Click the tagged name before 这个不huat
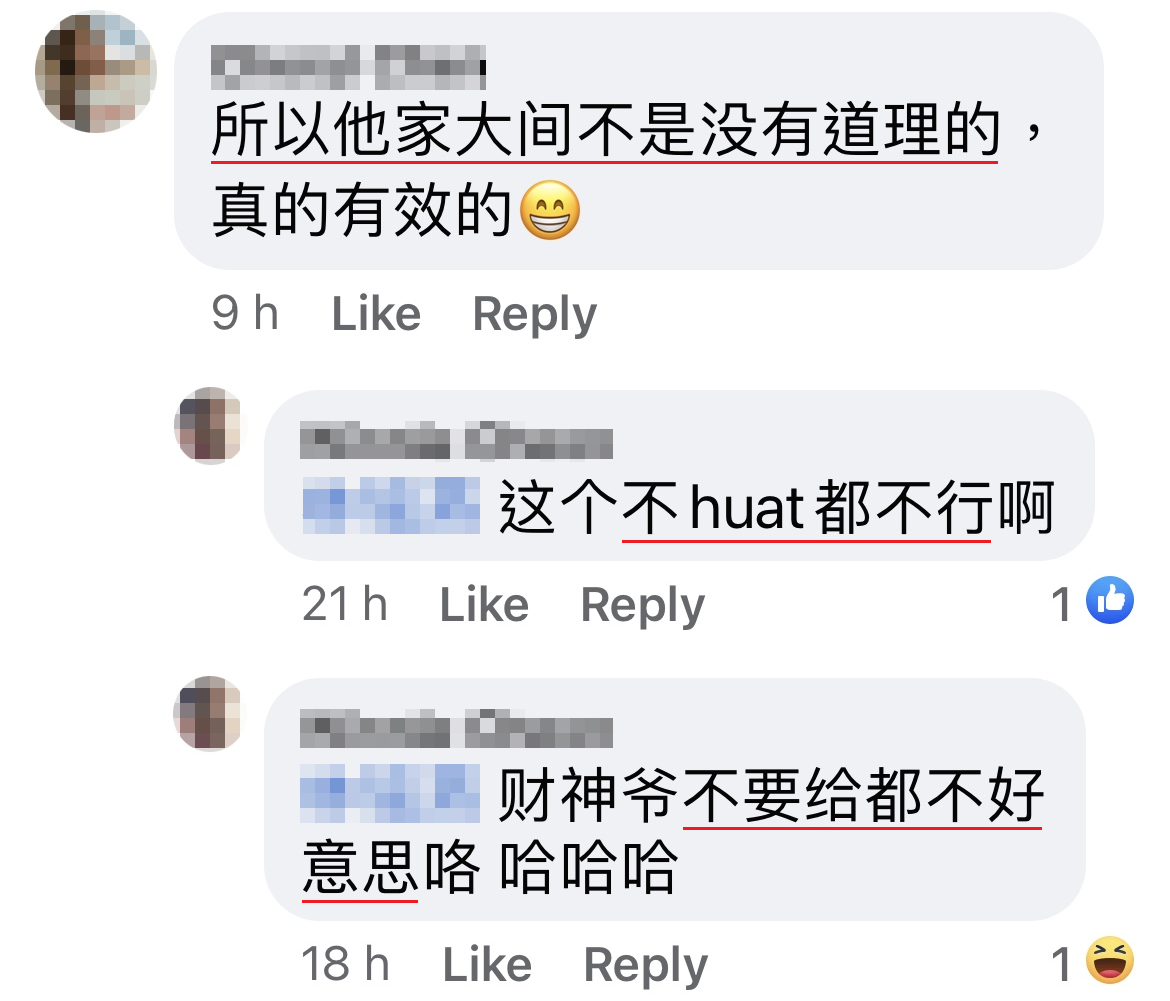The image size is (1170, 1001). pyautogui.click(x=391, y=506)
